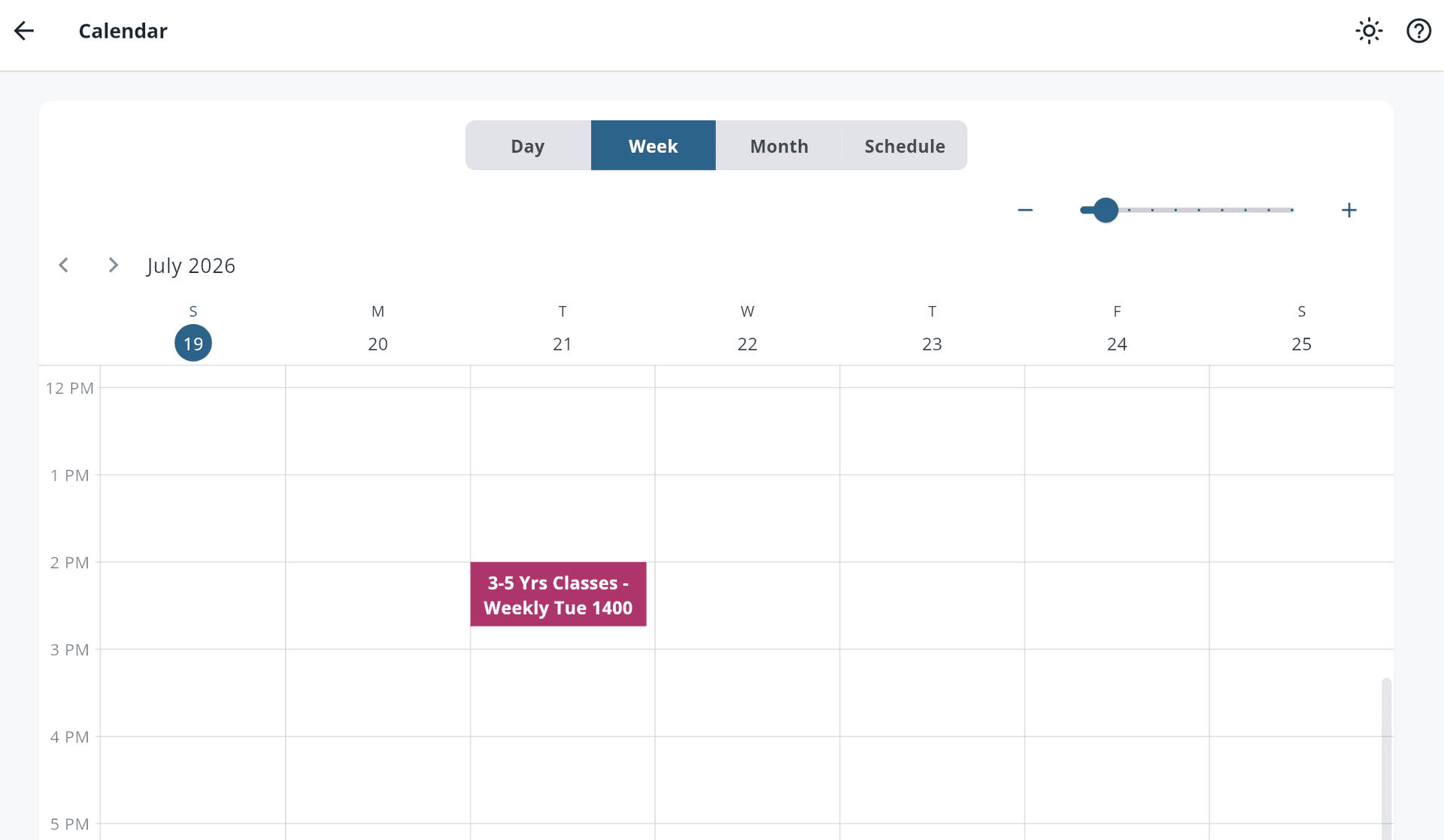1444x840 pixels.
Task: Click Thursday 23 slot at 1 PM
Action: (x=932, y=518)
